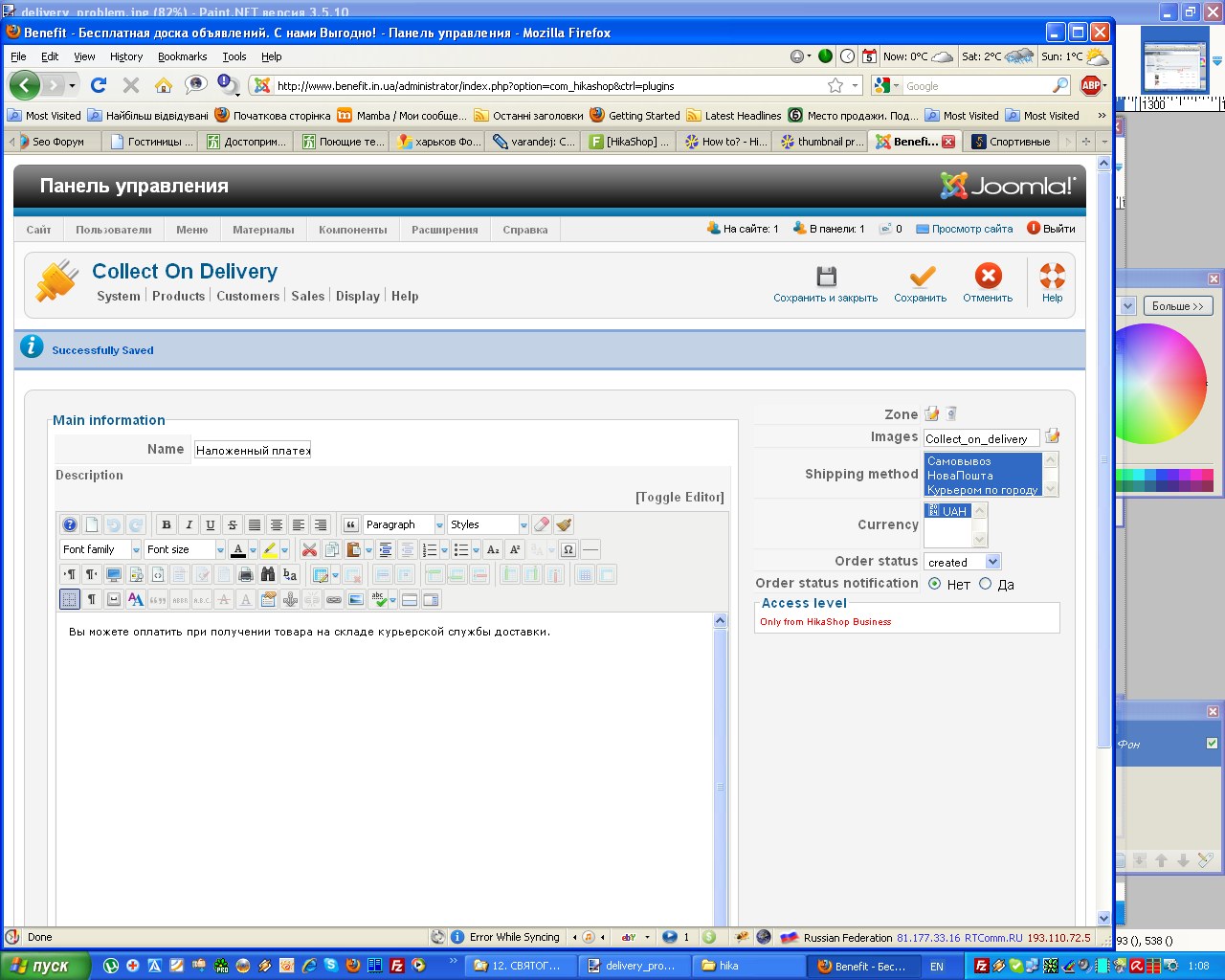Viewport: 1225px width, 980px height.
Task: Open the Пользователи menu
Action: point(114,230)
